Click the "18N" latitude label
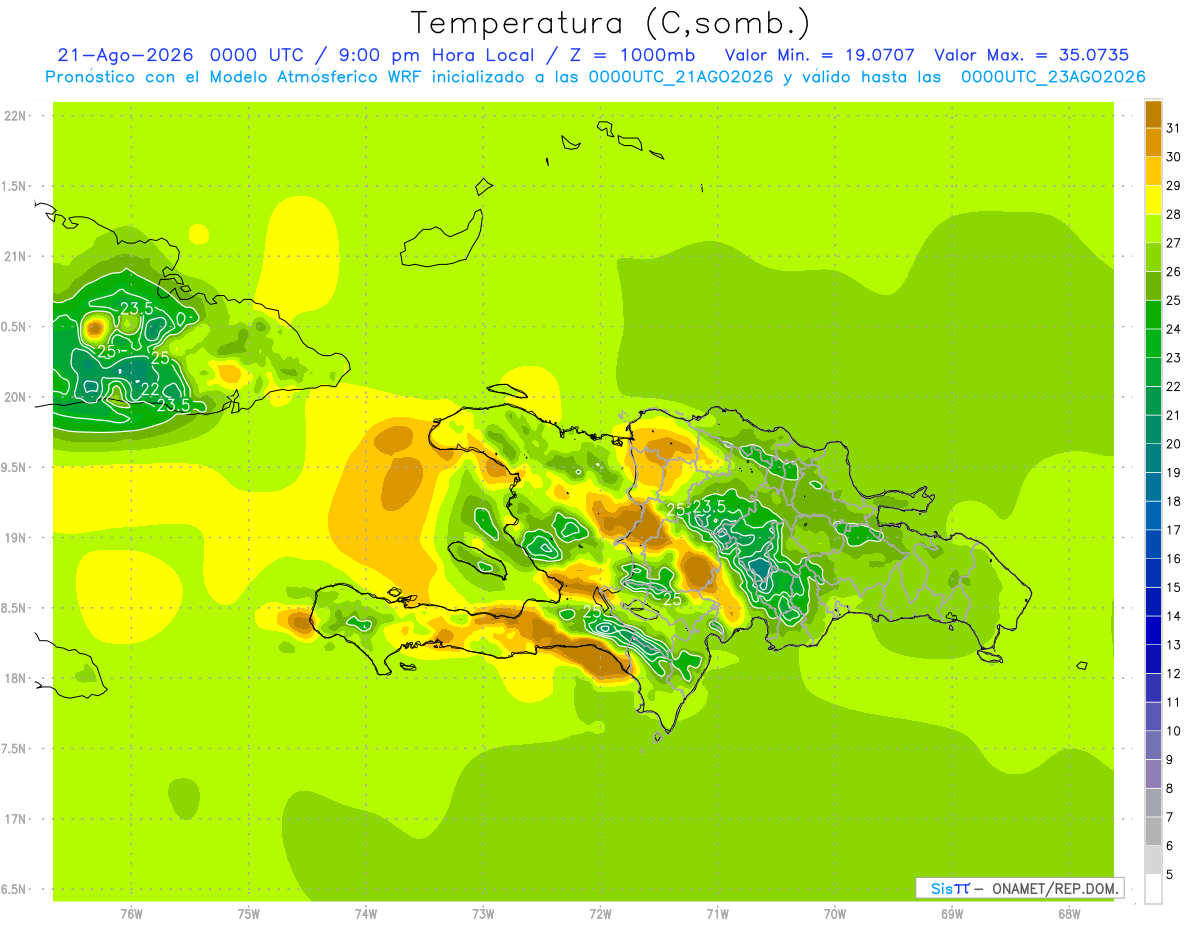The image size is (1200, 927). [x=16, y=678]
